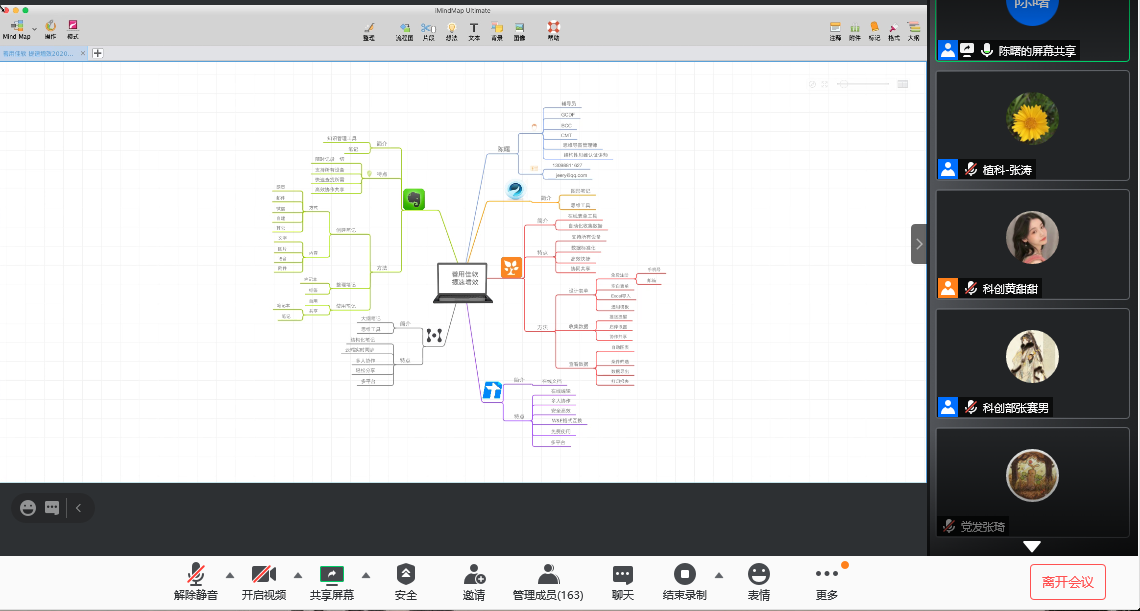Click the lifebuoy 帮助 help icon

click(553, 30)
